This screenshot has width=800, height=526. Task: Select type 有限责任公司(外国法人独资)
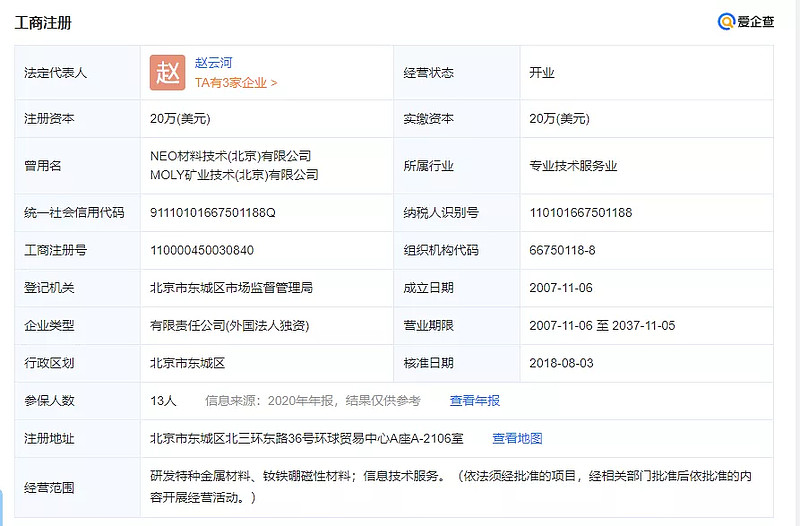coord(229,325)
